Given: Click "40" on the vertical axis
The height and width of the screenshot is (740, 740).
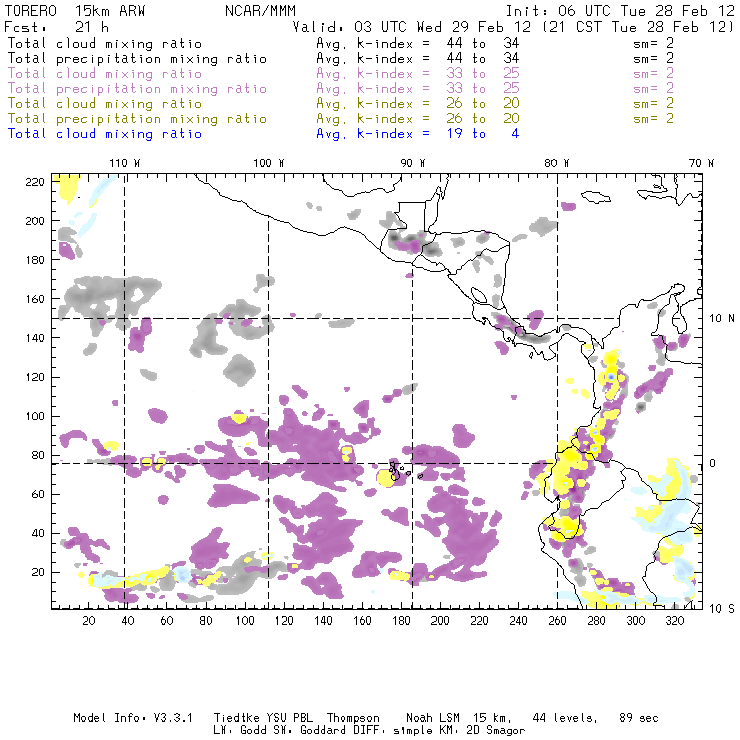Looking at the screenshot, I should [38, 533].
